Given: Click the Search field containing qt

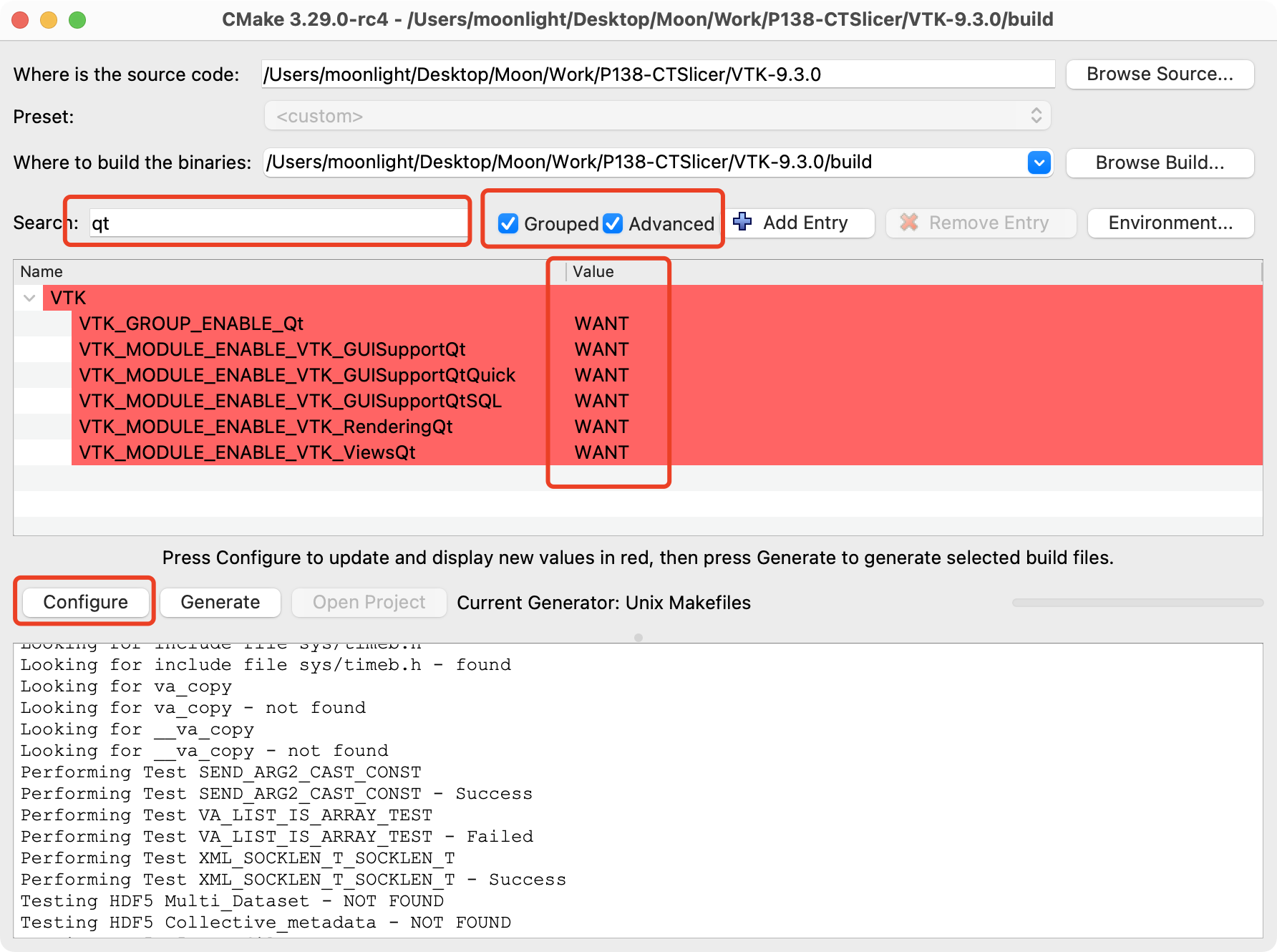Looking at the screenshot, I should click(278, 223).
